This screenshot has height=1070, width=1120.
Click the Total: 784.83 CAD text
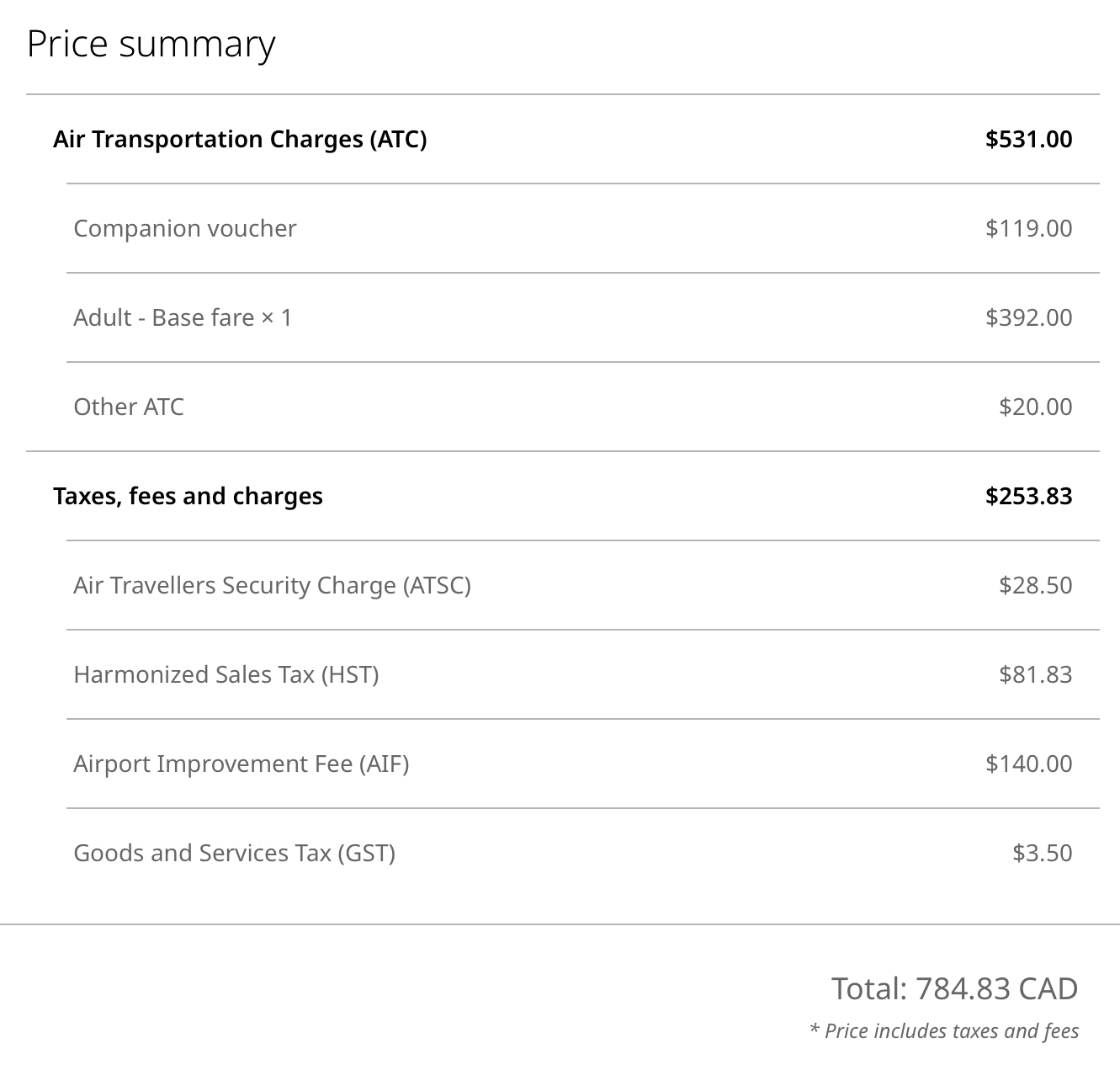[x=954, y=988]
